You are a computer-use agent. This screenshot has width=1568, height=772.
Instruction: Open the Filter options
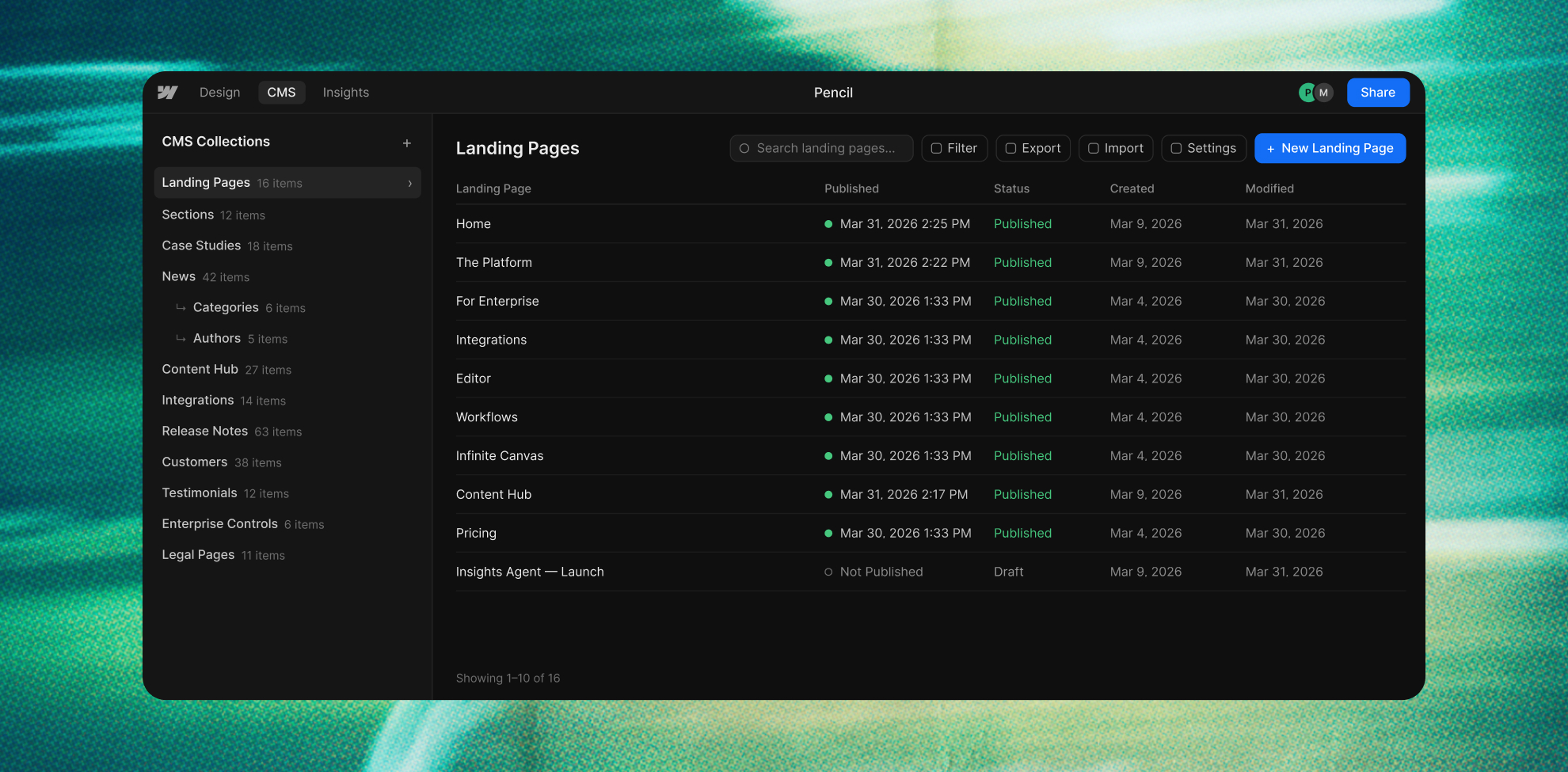954,148
